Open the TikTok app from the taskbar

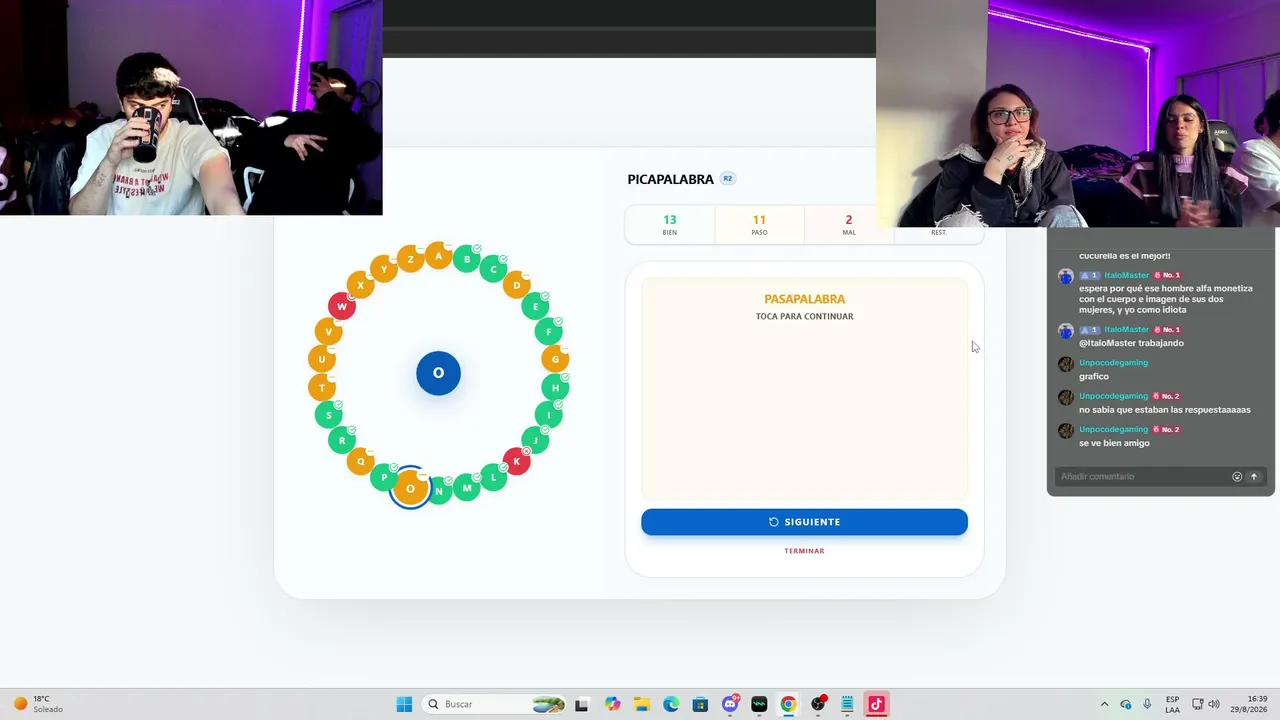(x=876, y=704)
